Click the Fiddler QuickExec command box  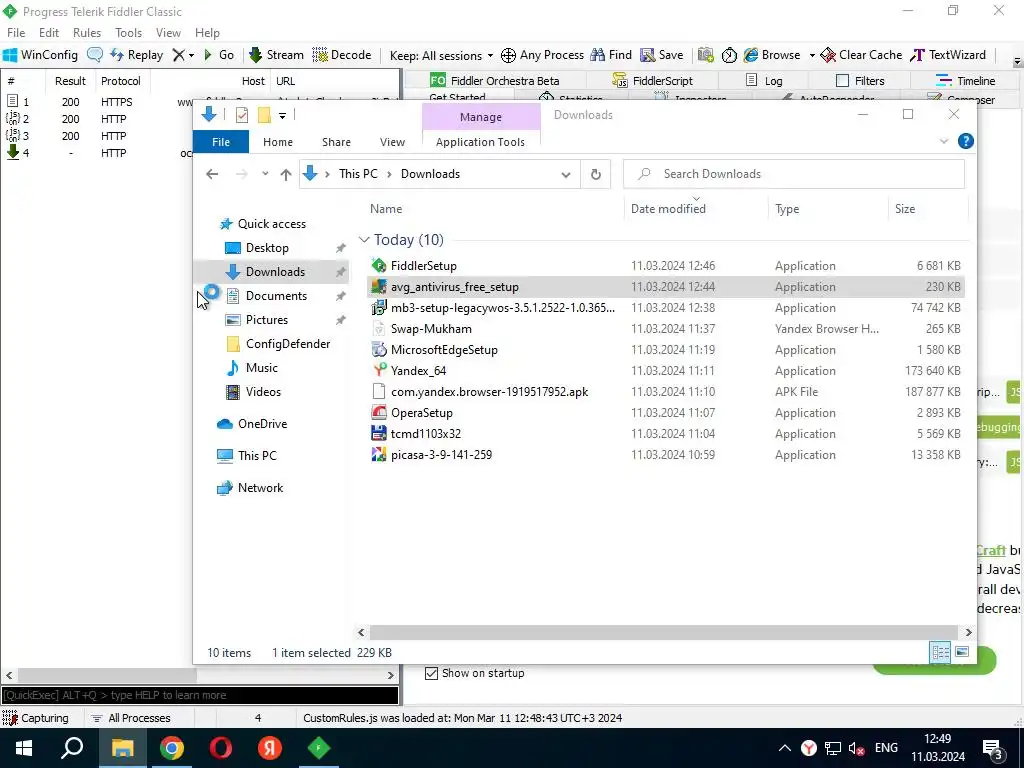pos(200,695)
